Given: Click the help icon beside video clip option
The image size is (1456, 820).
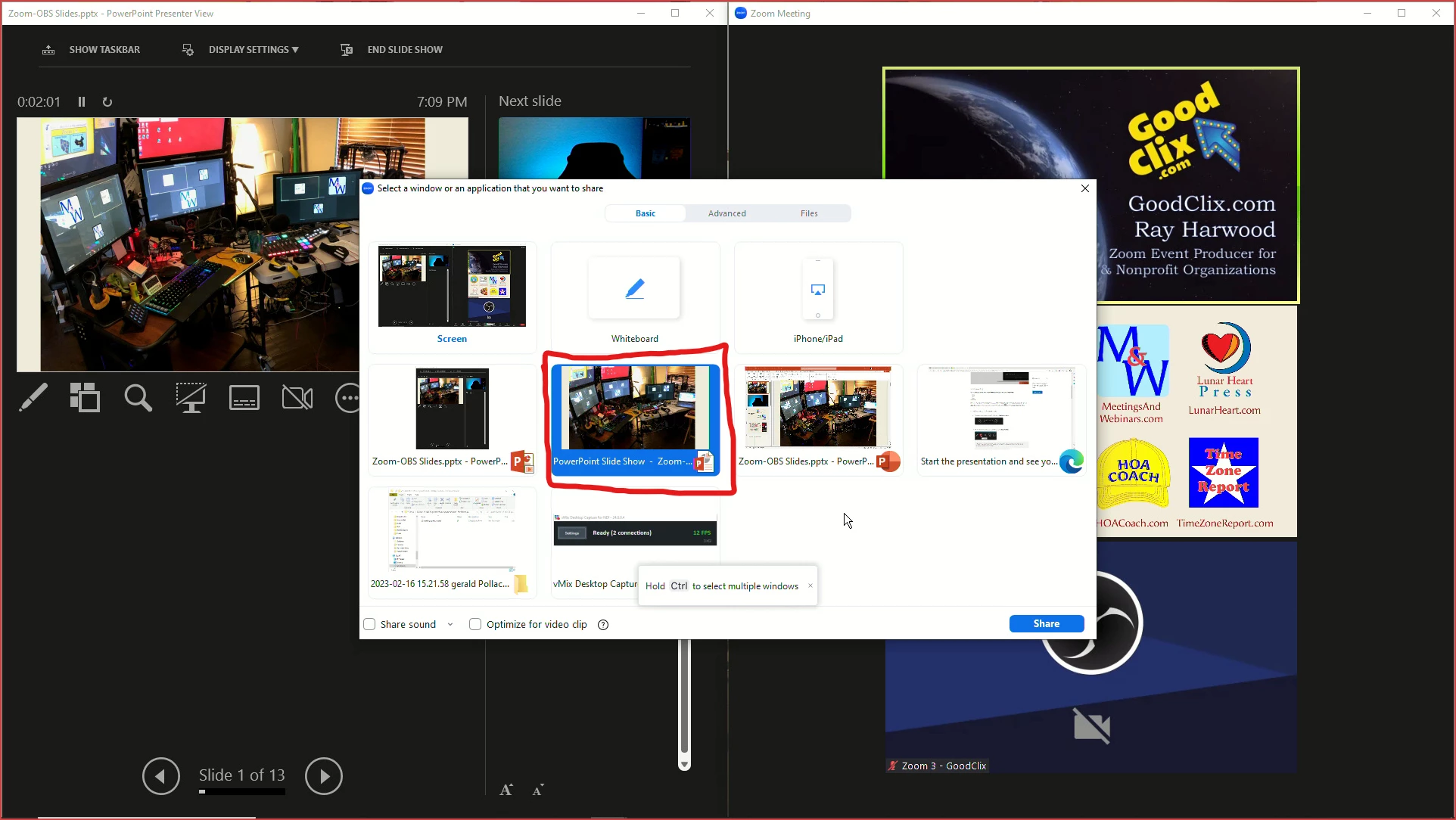Looking at the screenshot, I should click(603, 625).
